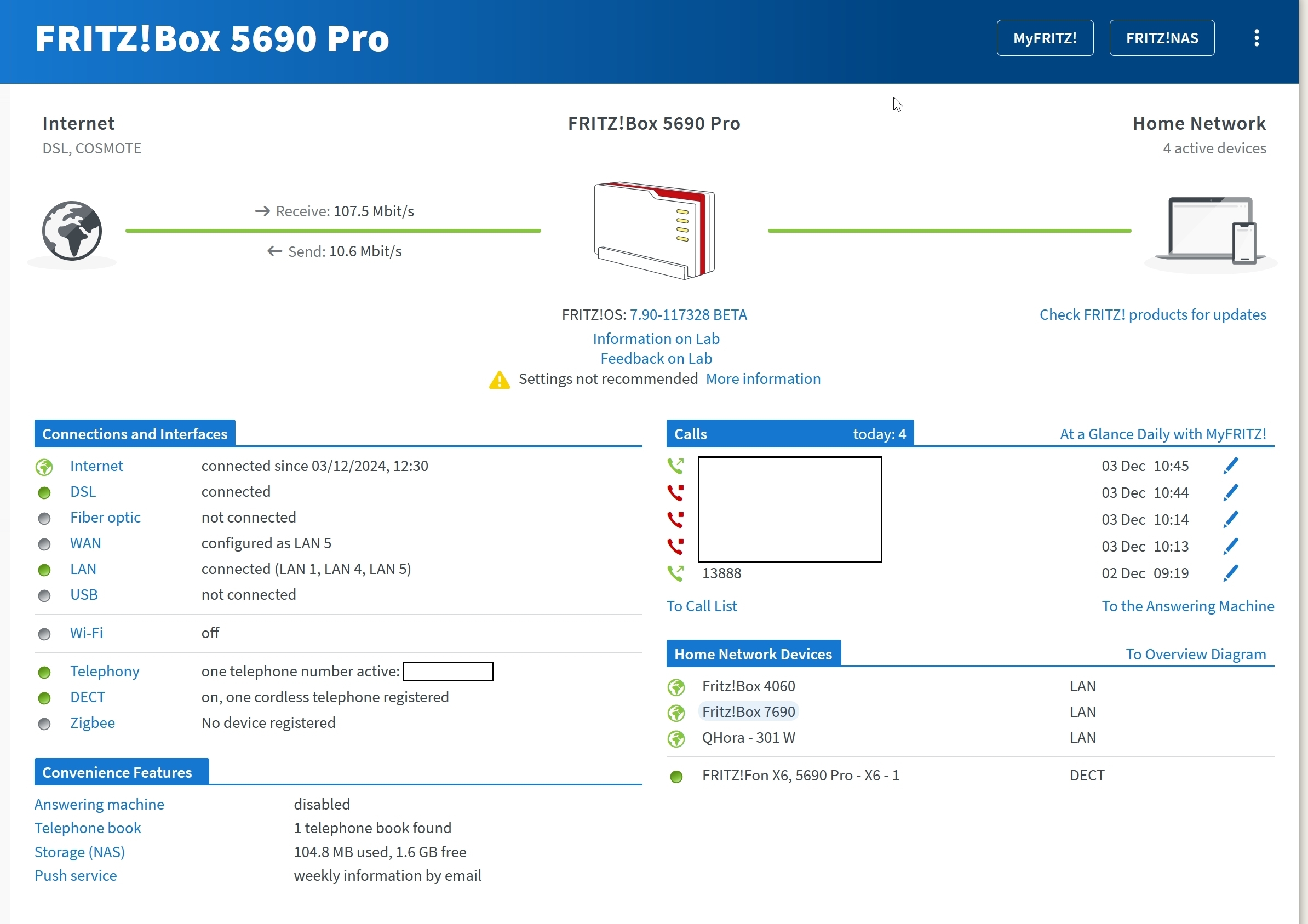Open the DECT link

[87, 697]
